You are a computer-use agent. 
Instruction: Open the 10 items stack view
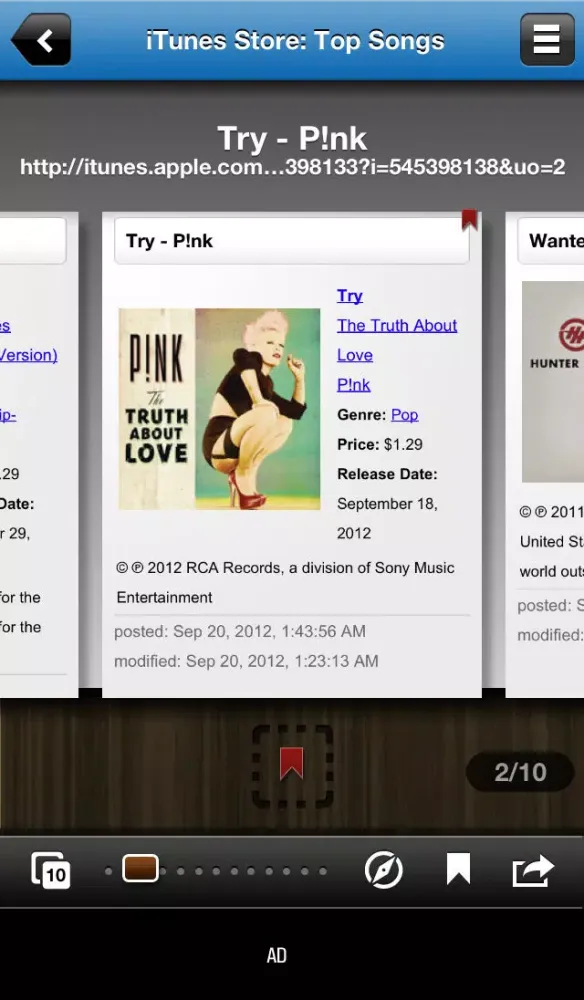[51, 871]
